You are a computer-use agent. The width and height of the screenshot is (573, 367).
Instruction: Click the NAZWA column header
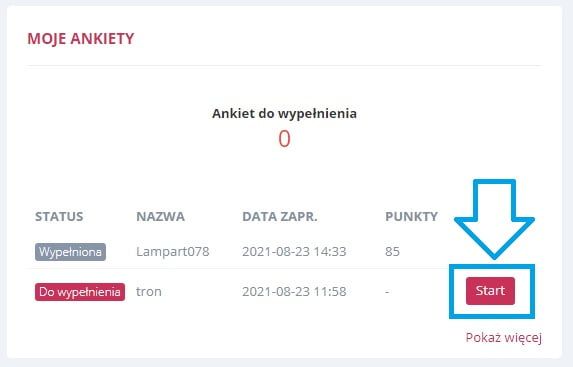pyautogui.click(x=160, y=216)
